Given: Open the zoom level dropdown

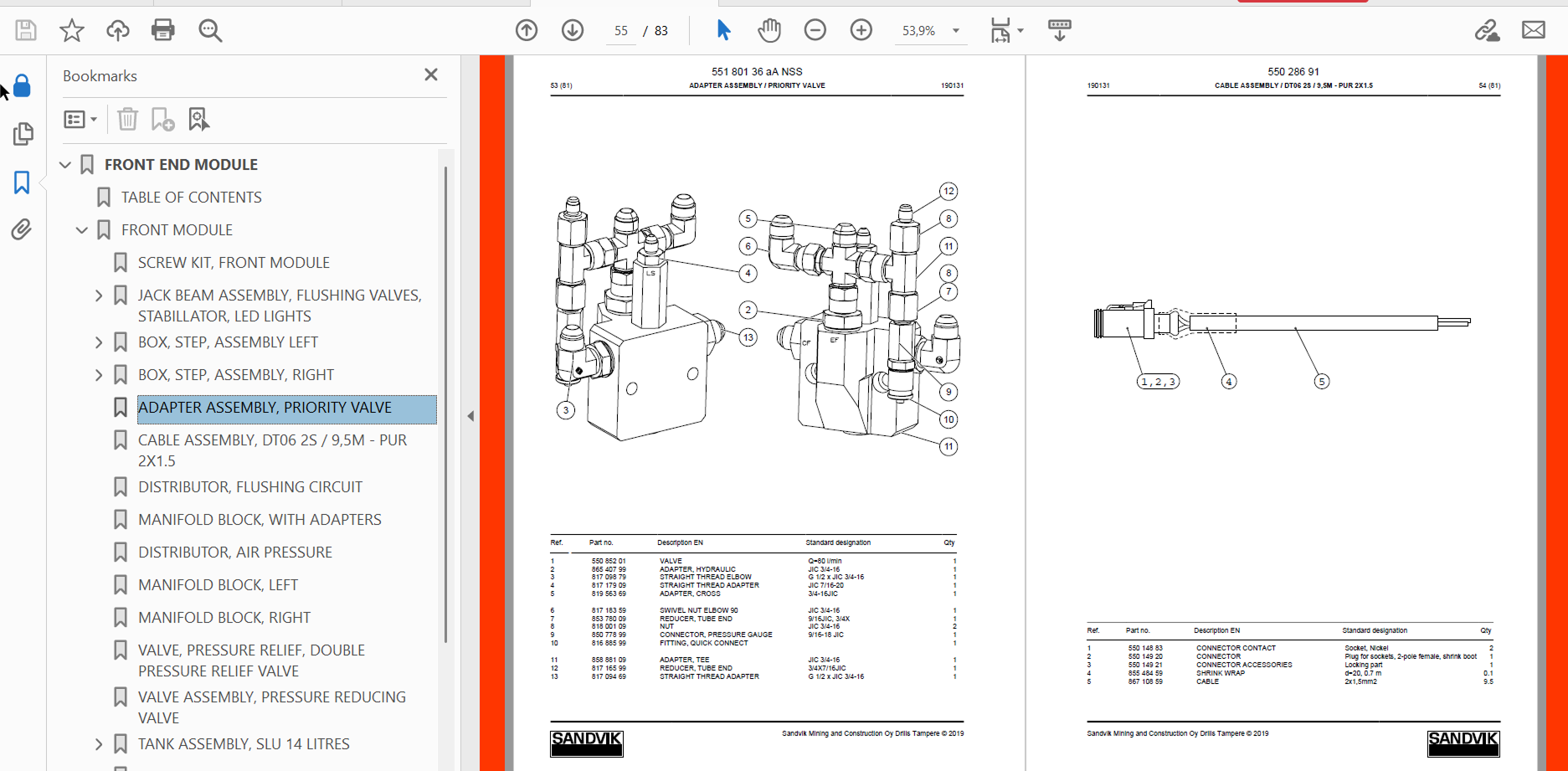Looking at the screenshot, I should click(956, 31).
